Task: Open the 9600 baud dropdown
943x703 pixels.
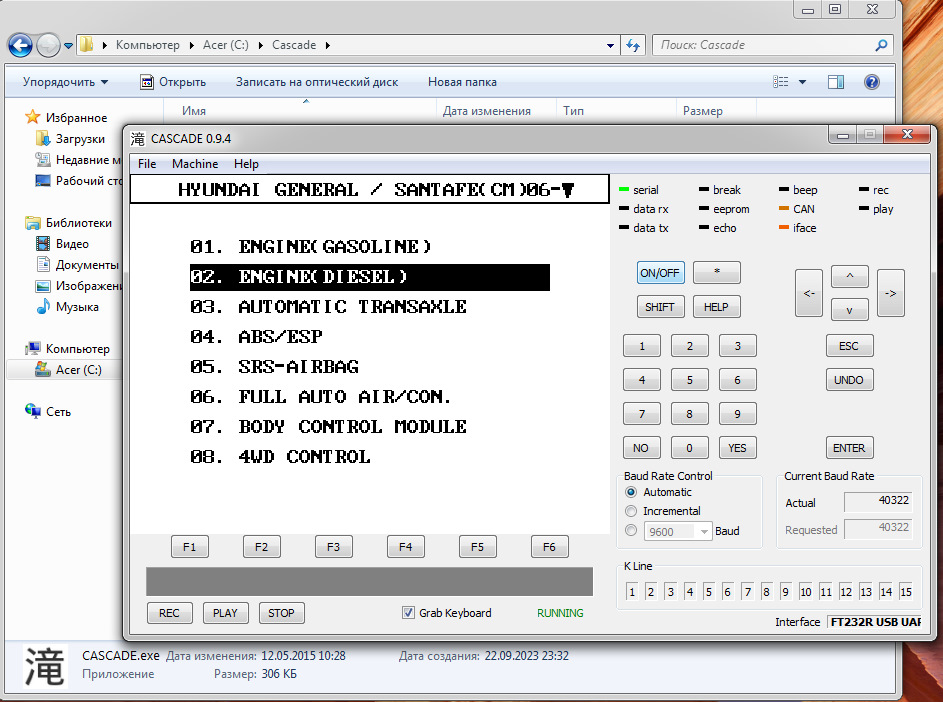Action: pyautogui.click(x=703, y=532)
